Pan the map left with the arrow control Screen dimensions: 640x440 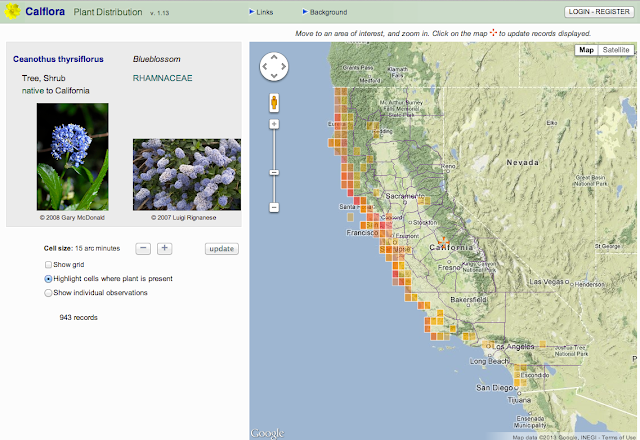click(x=265, y=67)
